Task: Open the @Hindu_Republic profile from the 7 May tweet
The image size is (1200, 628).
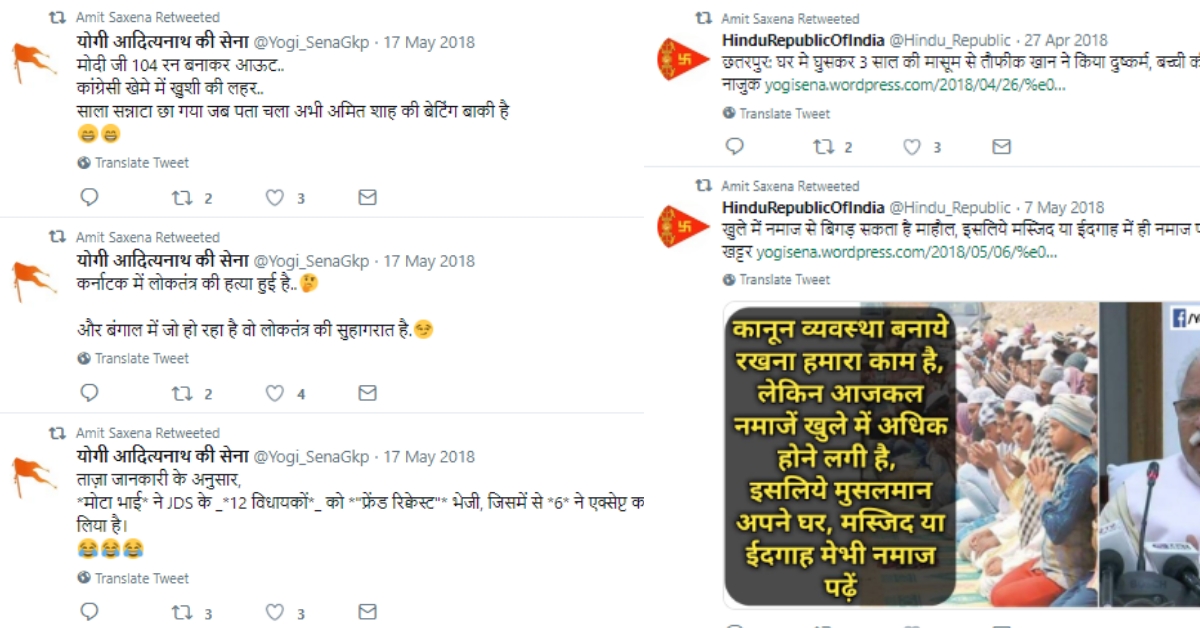Action: [x=950, y=208]
